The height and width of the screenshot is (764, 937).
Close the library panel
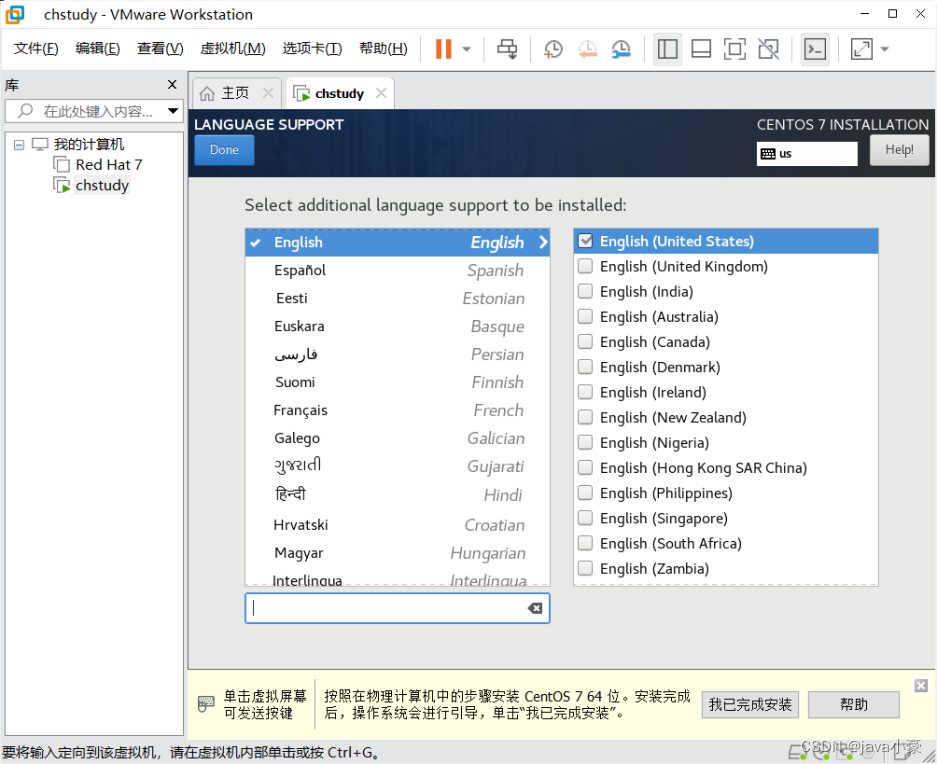click(x=172, y=85)
